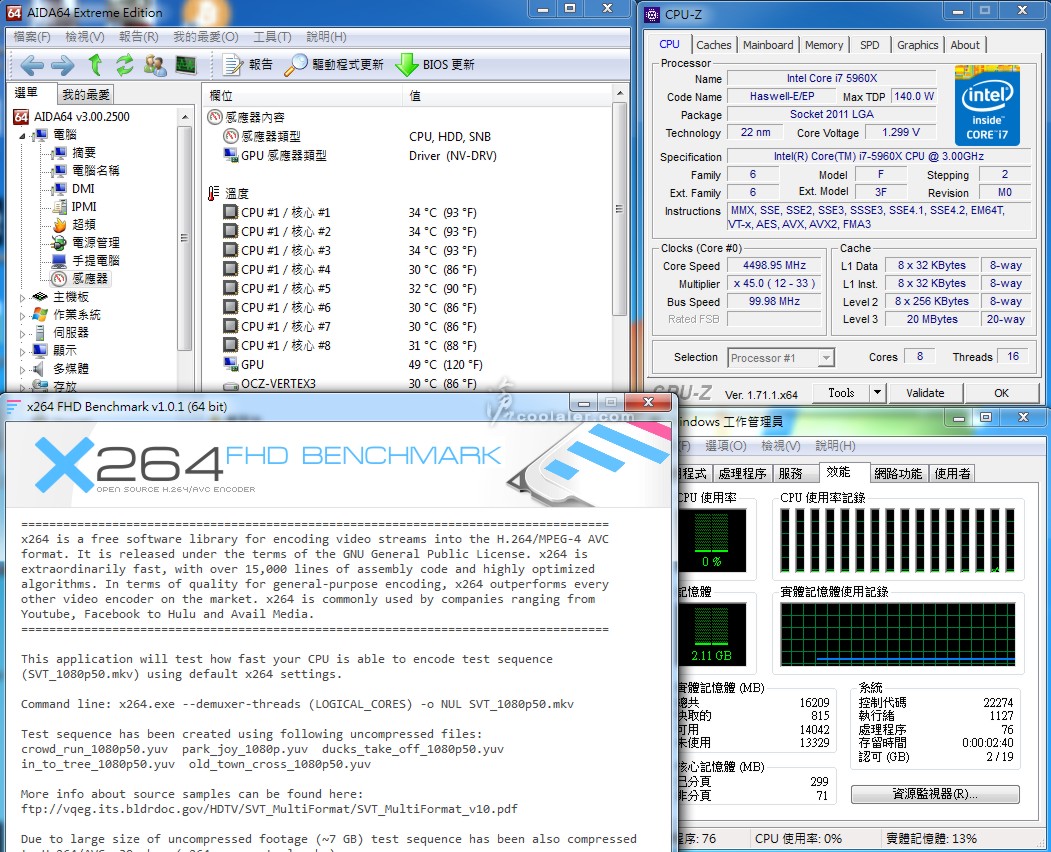This screenshot has width=1051, height=852.
Task: Open the 工具(T) menu in AIDA64
Action: tap(272, 37)
